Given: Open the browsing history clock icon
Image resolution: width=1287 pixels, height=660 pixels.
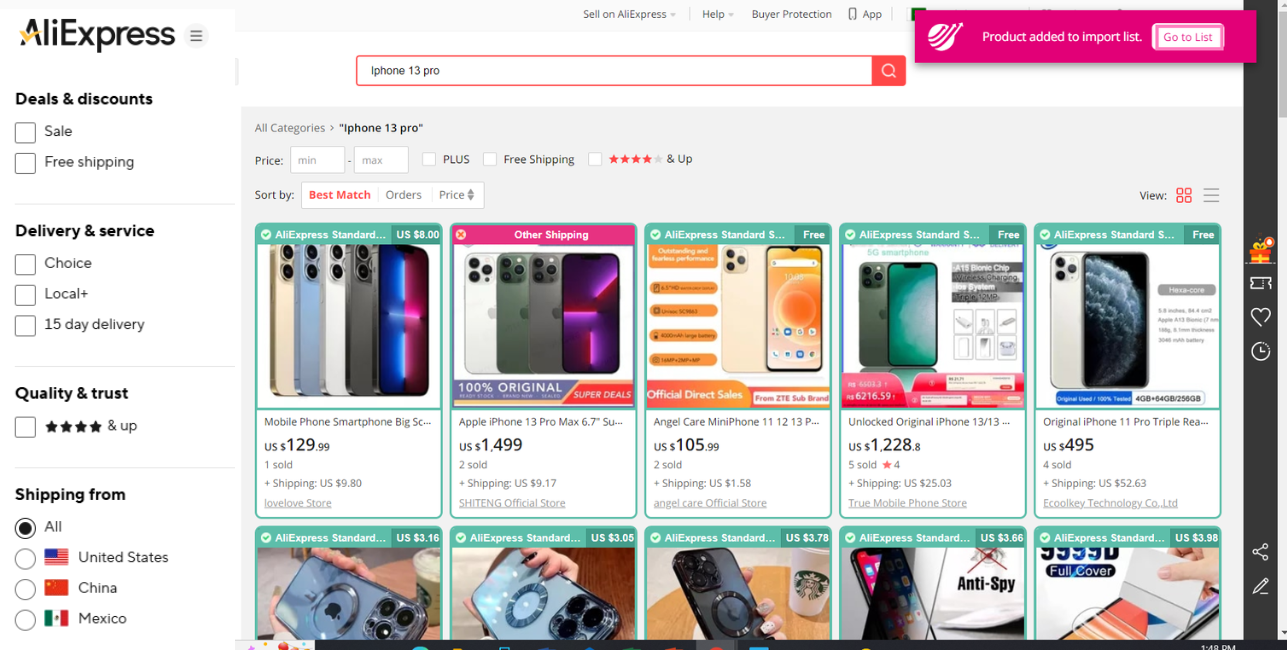Looking at the screenshot, I should coord(1261,351).
